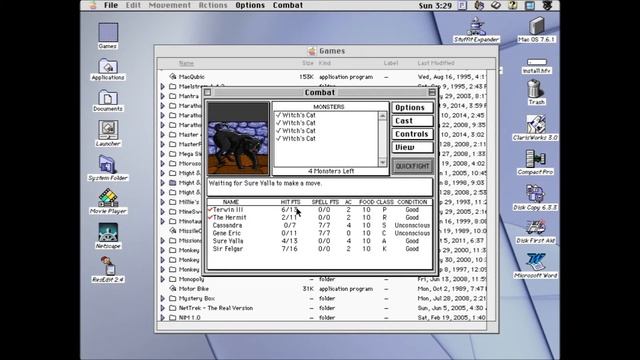This screenshot has width=640, height=360.
Task: Sort Games window by Last Modified column
Action: [436, 63]
